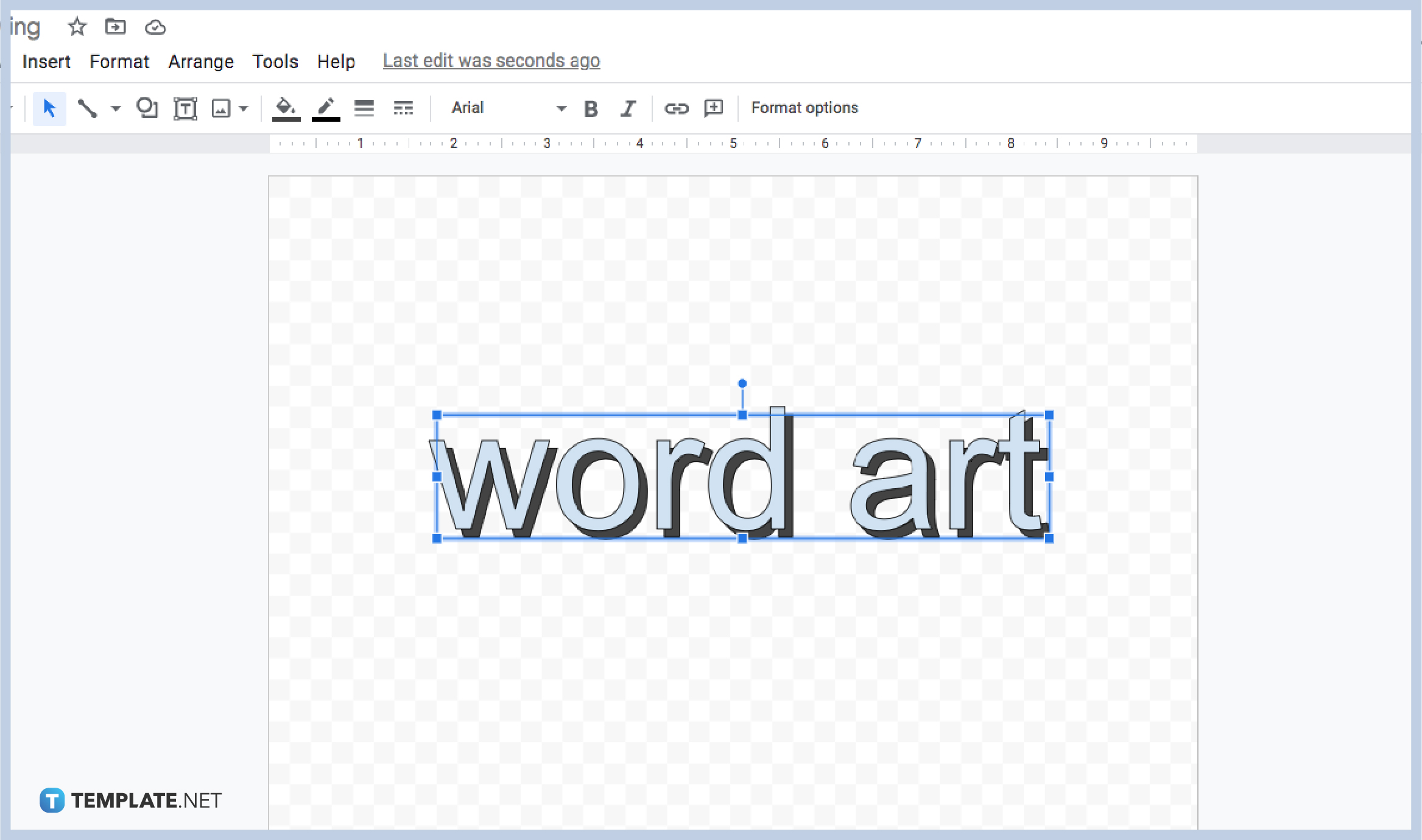Click the Fill color icon

(286, 108)
